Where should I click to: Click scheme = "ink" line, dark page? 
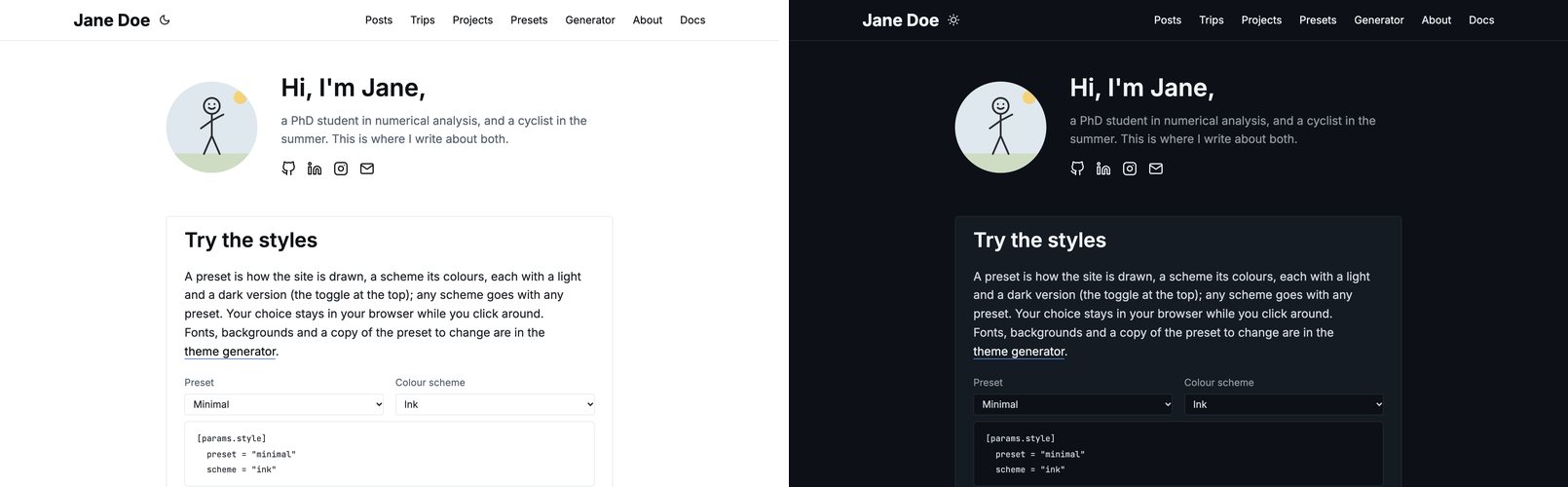pyautogui.click(x=1030, y=469)
